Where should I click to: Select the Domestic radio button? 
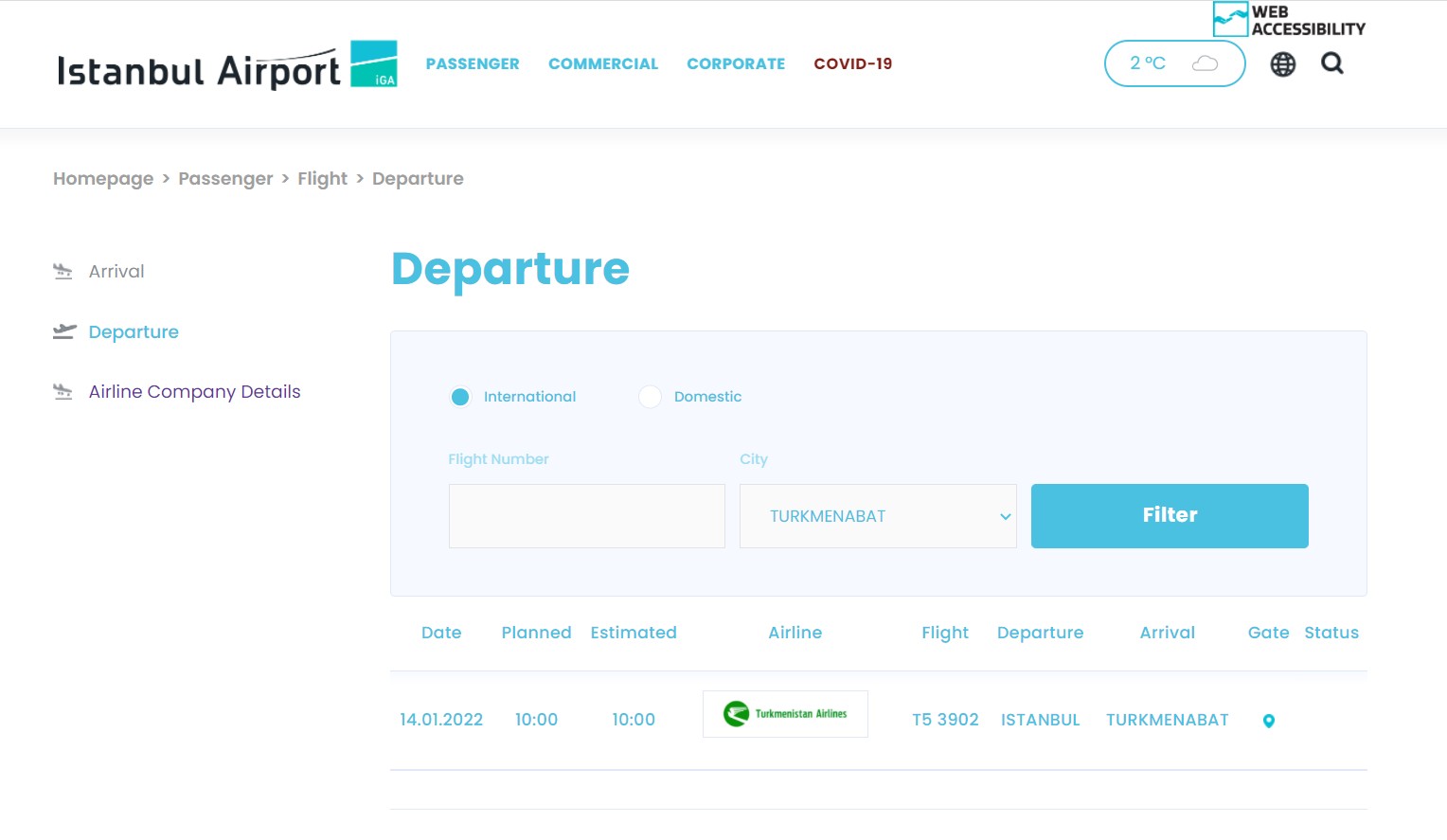tap(650, 397)
